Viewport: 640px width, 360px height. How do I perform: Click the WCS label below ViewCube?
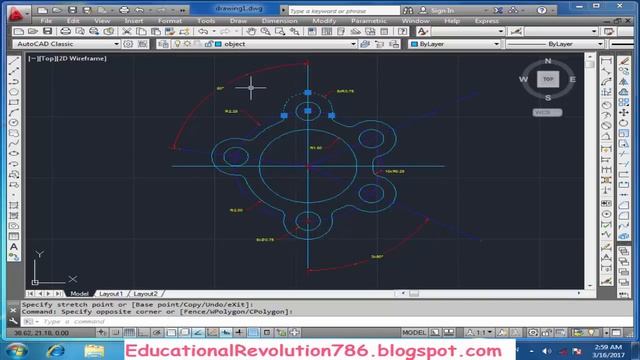coord(547,112)
